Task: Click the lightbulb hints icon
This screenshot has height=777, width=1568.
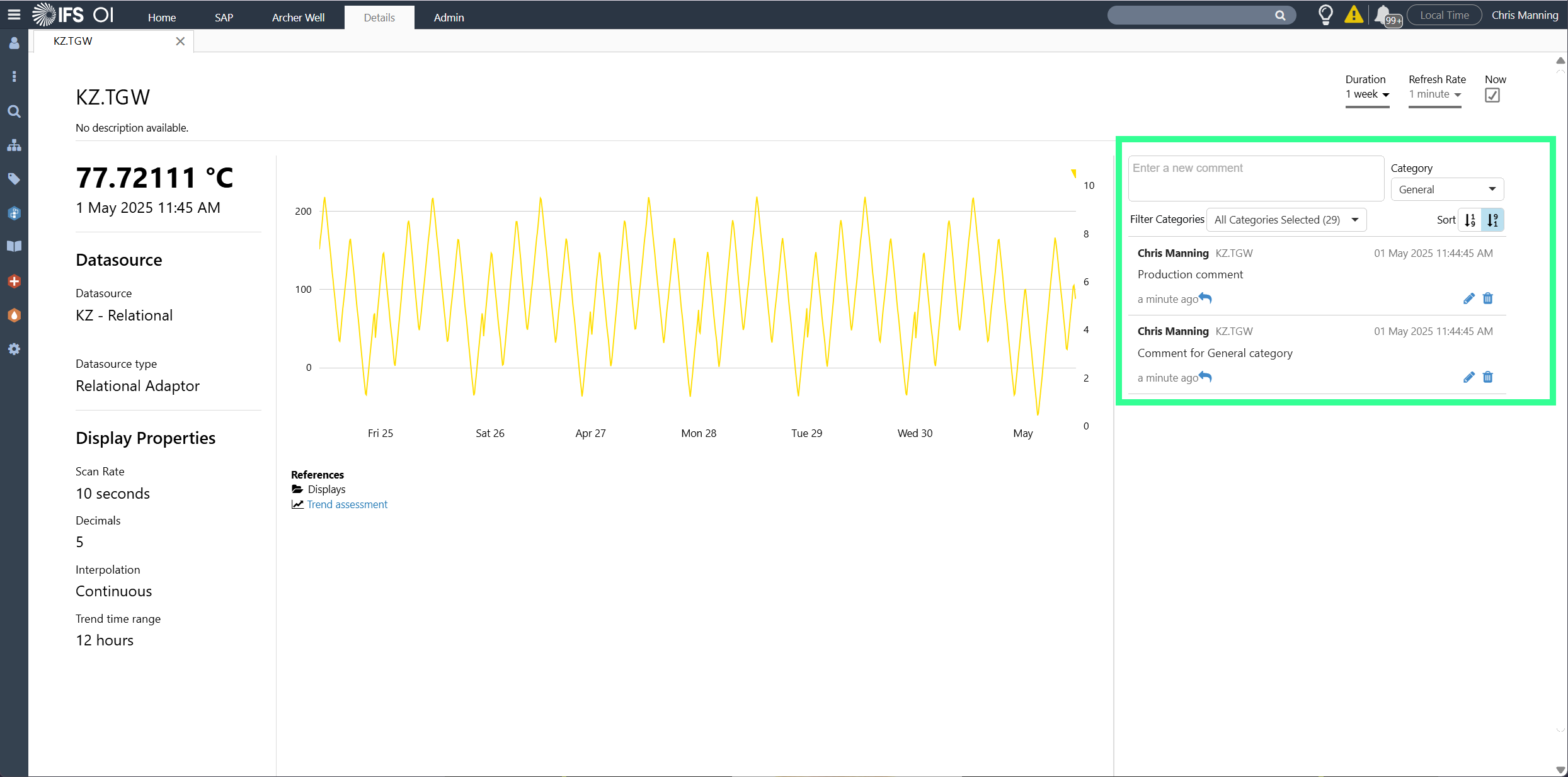Action: [x=1325, y=14]
